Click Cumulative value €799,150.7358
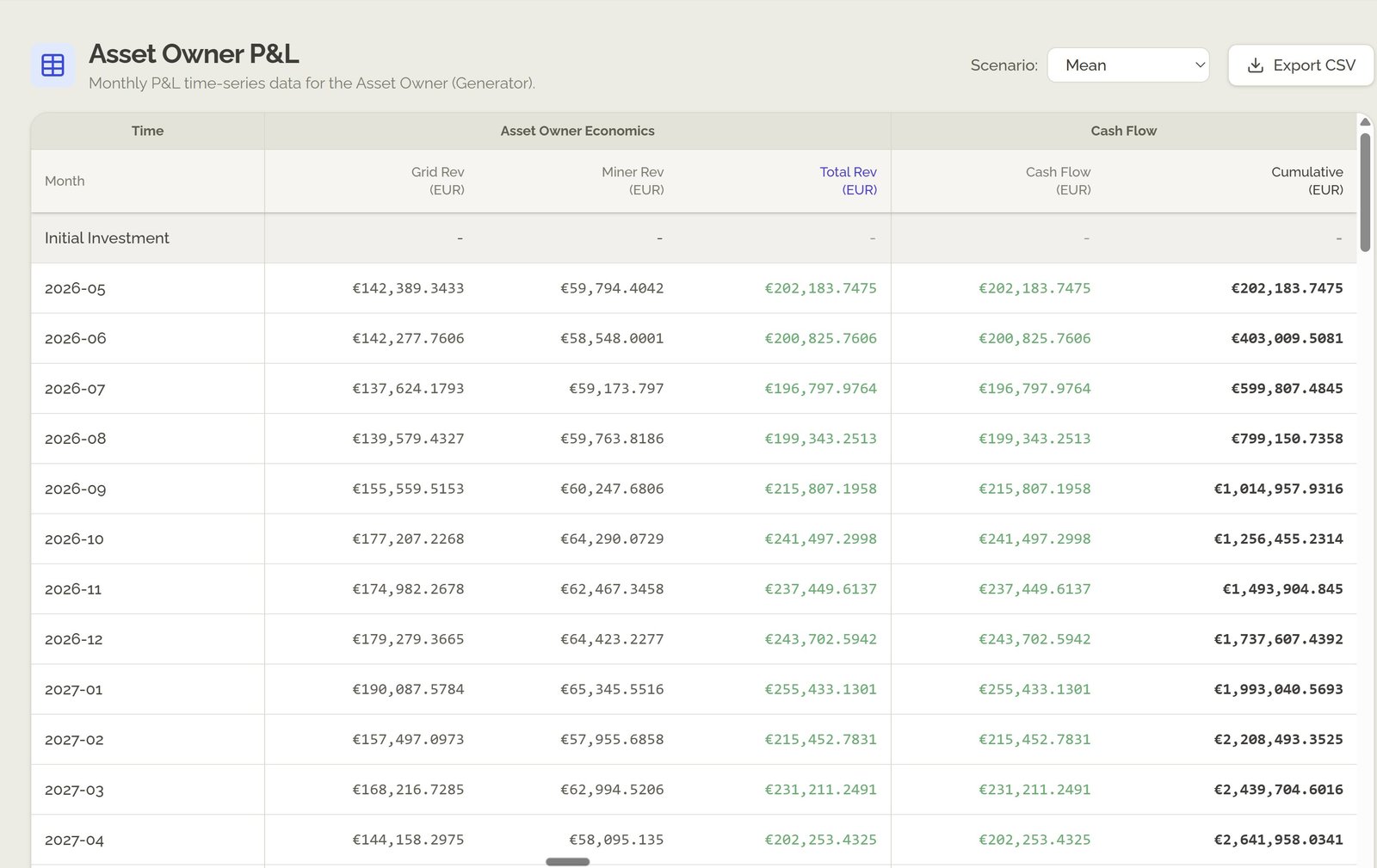This screenshot has width=1377, height=868. tap(1287, 439)
